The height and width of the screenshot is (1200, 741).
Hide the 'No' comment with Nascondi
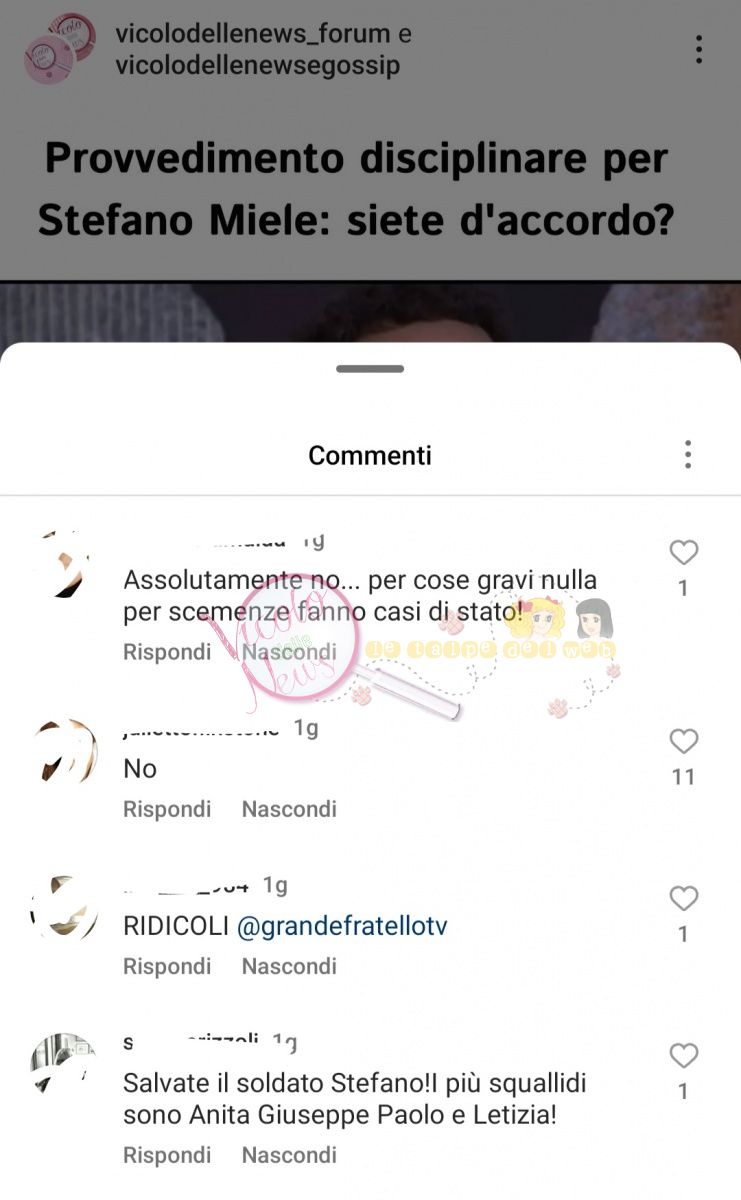point(289,809)
